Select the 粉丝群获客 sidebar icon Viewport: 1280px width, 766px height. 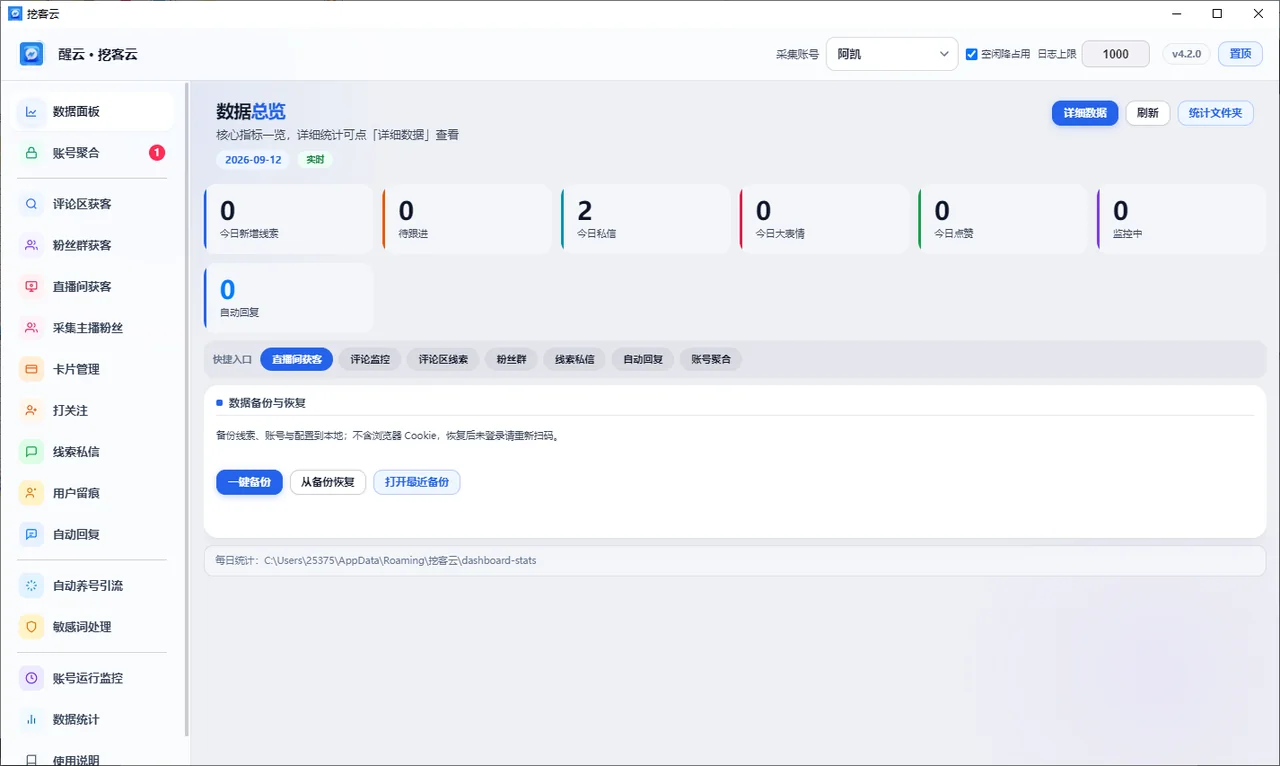(32, 245)
